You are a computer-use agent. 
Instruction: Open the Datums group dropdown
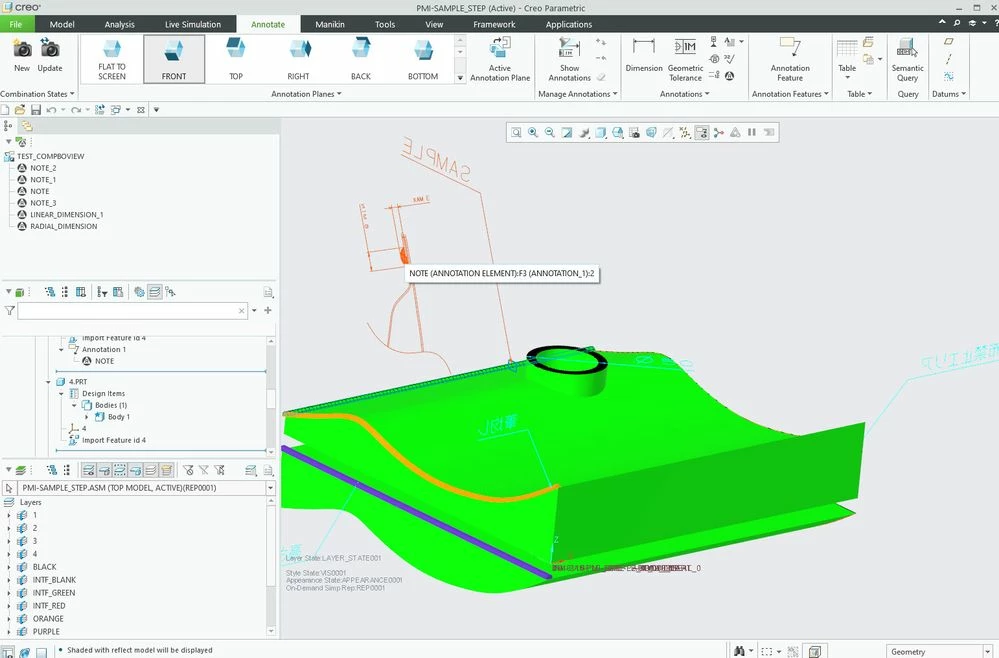(949, 94)
